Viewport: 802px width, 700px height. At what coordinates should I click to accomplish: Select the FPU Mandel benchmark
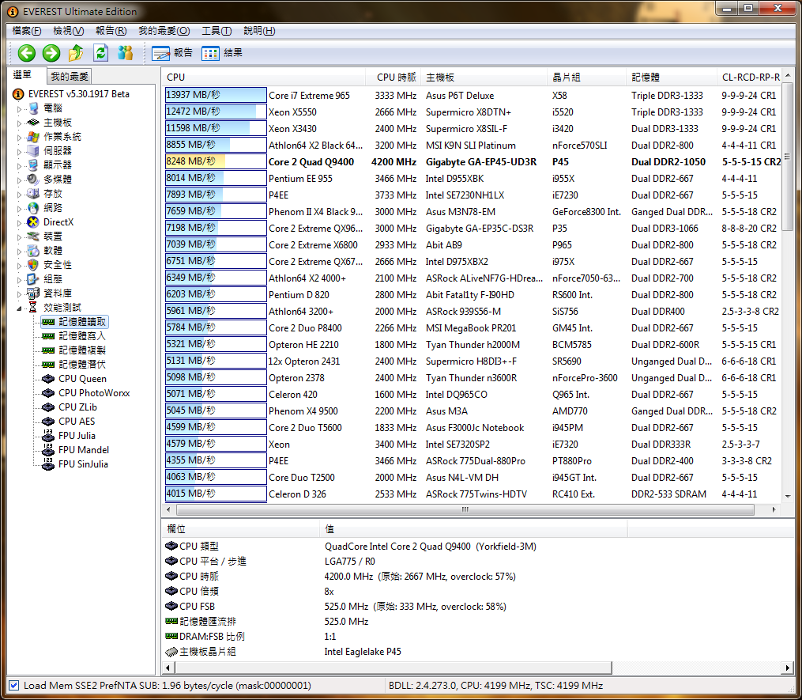[x=83, y=450]
